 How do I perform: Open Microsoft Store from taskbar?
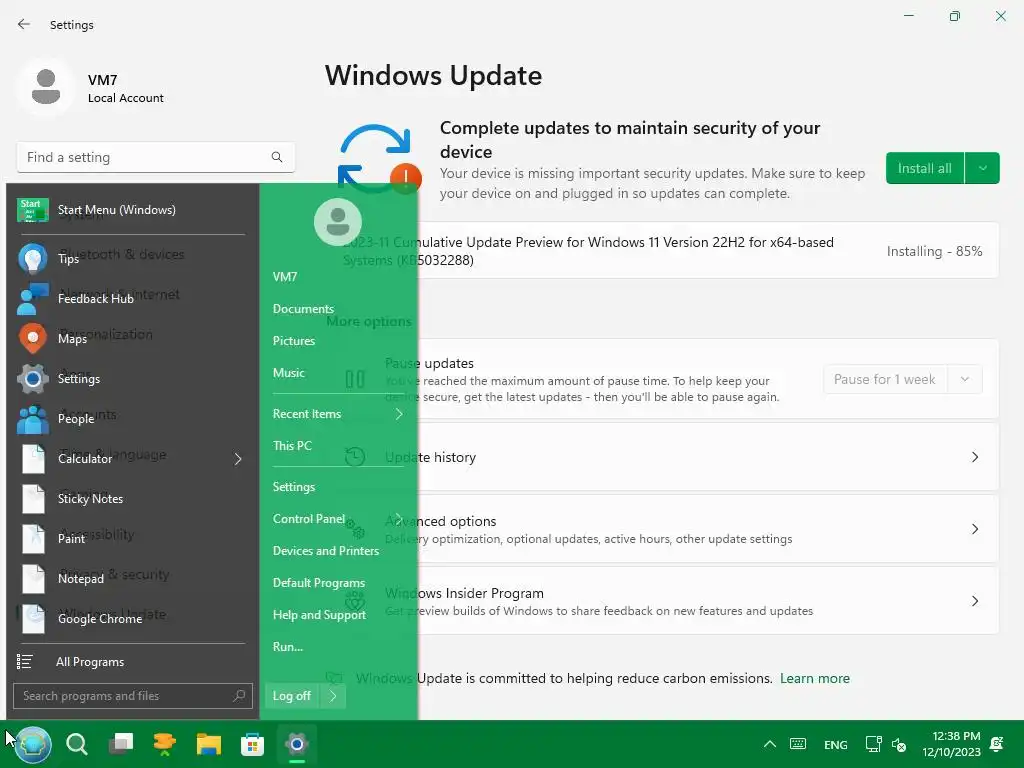click(252, 744)
